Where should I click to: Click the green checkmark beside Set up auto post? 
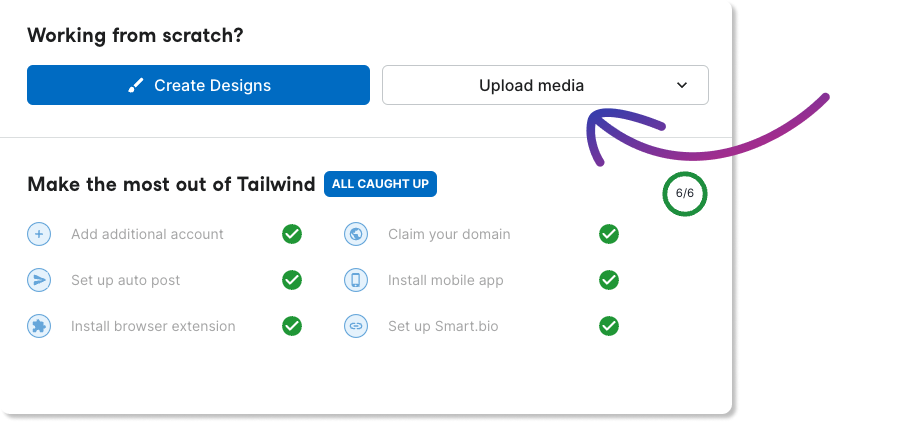coord(292,280)
